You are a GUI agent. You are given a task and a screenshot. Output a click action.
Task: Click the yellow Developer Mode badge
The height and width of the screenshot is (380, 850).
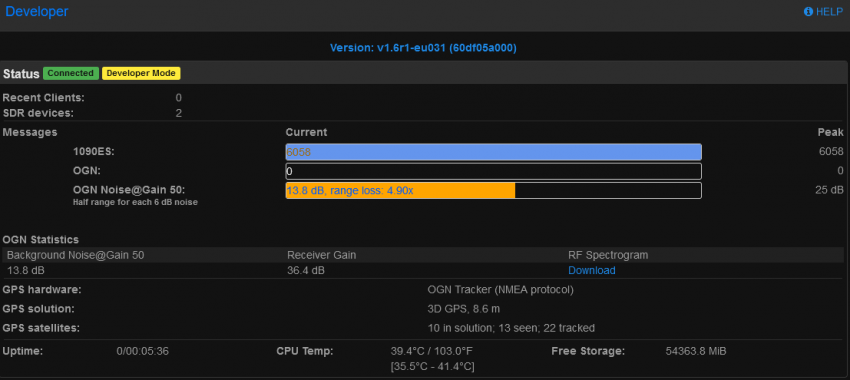[x=141, y=73]
